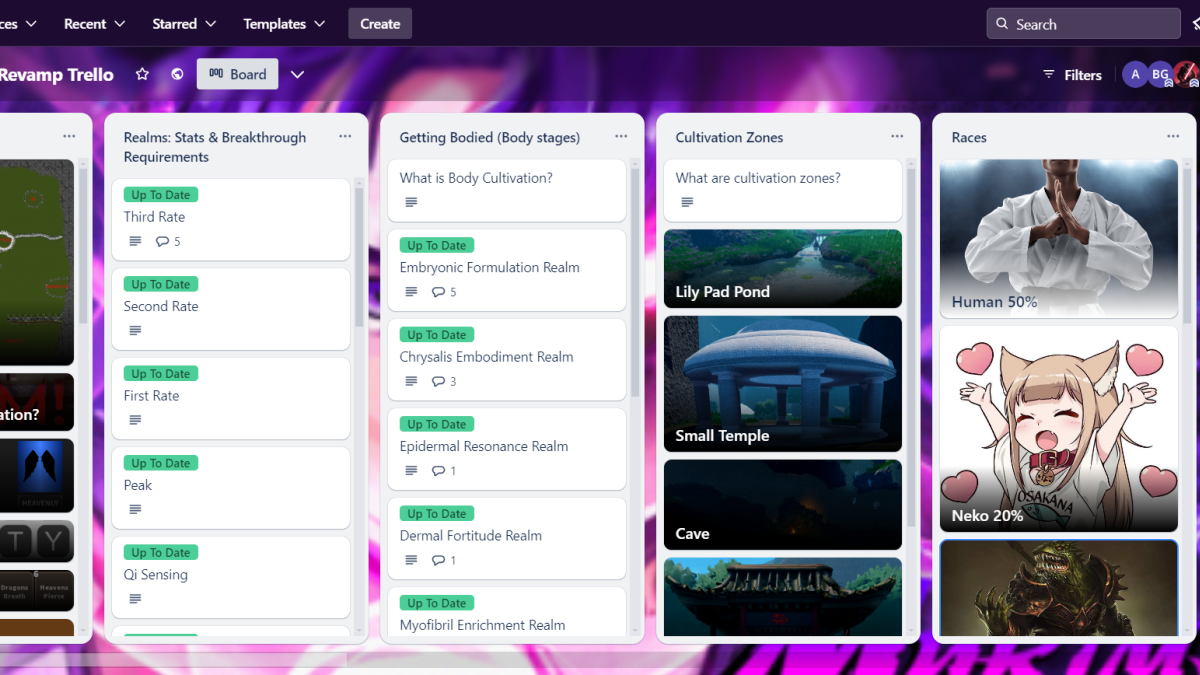Open the Races list actions menu
The image size is (1200, 675).
click(x=1172, y=136)
